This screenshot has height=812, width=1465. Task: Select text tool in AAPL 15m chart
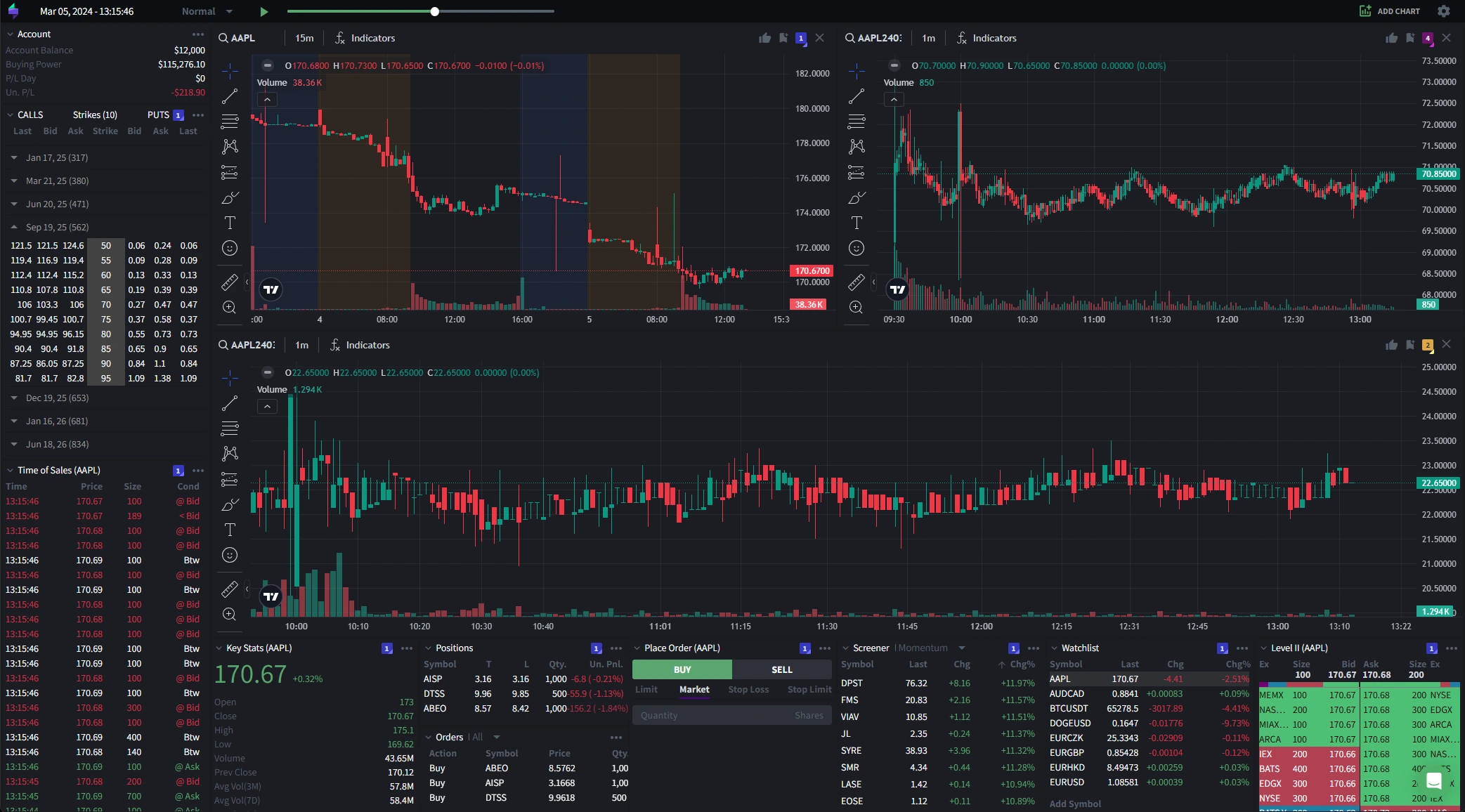pos(230,223)
